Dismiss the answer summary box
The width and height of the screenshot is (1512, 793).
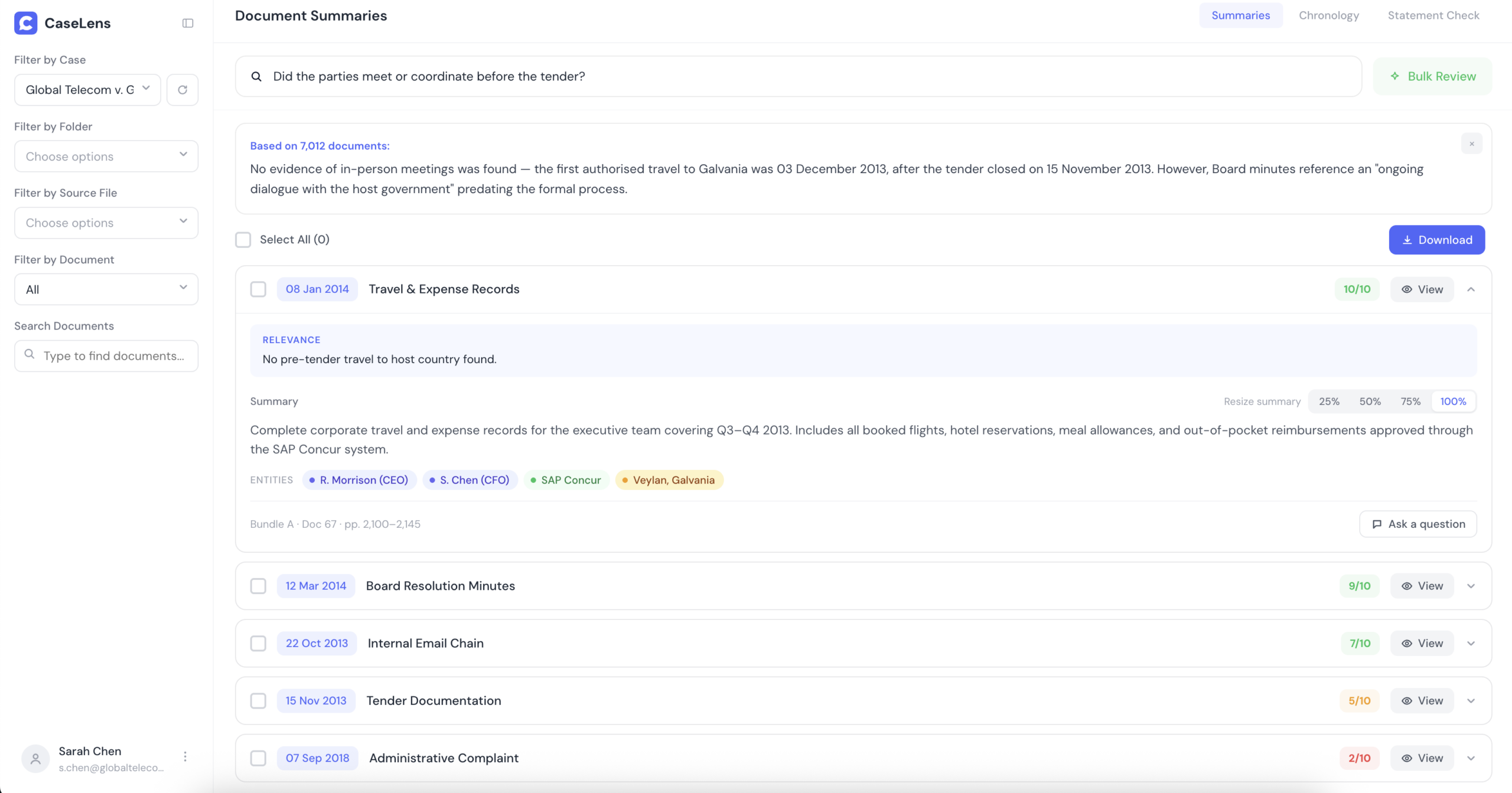point(1471,144)
